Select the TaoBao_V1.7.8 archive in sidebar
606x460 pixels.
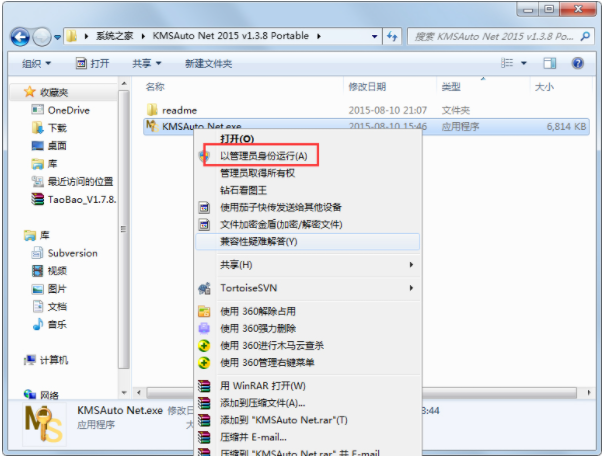pyautogui.click(x=73, y=199)
